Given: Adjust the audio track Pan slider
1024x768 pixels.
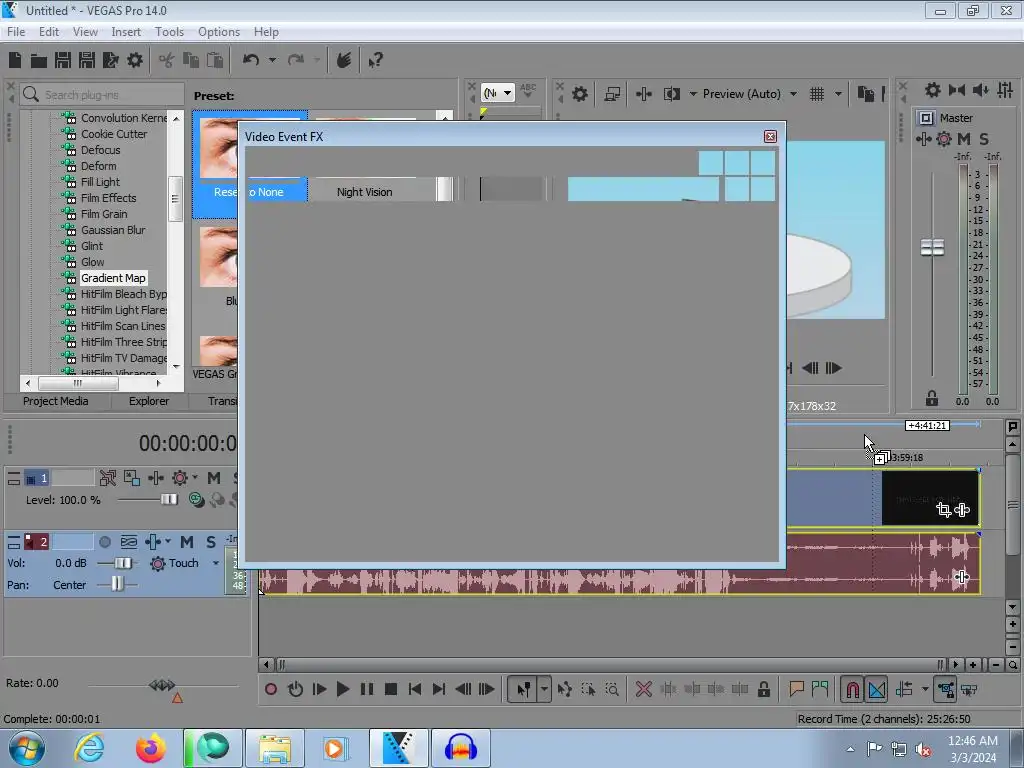Looking at the screenshot, I should [117, 584].
